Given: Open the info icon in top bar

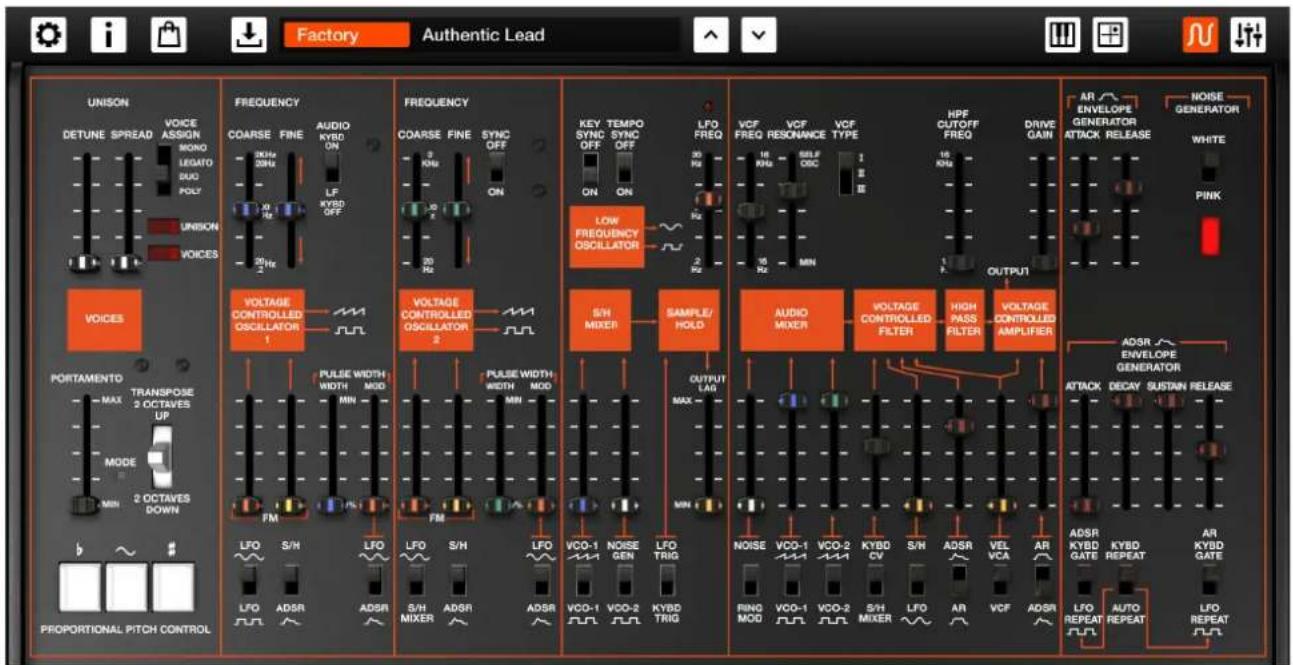Looking at the screenshot, I should (107, 35).
